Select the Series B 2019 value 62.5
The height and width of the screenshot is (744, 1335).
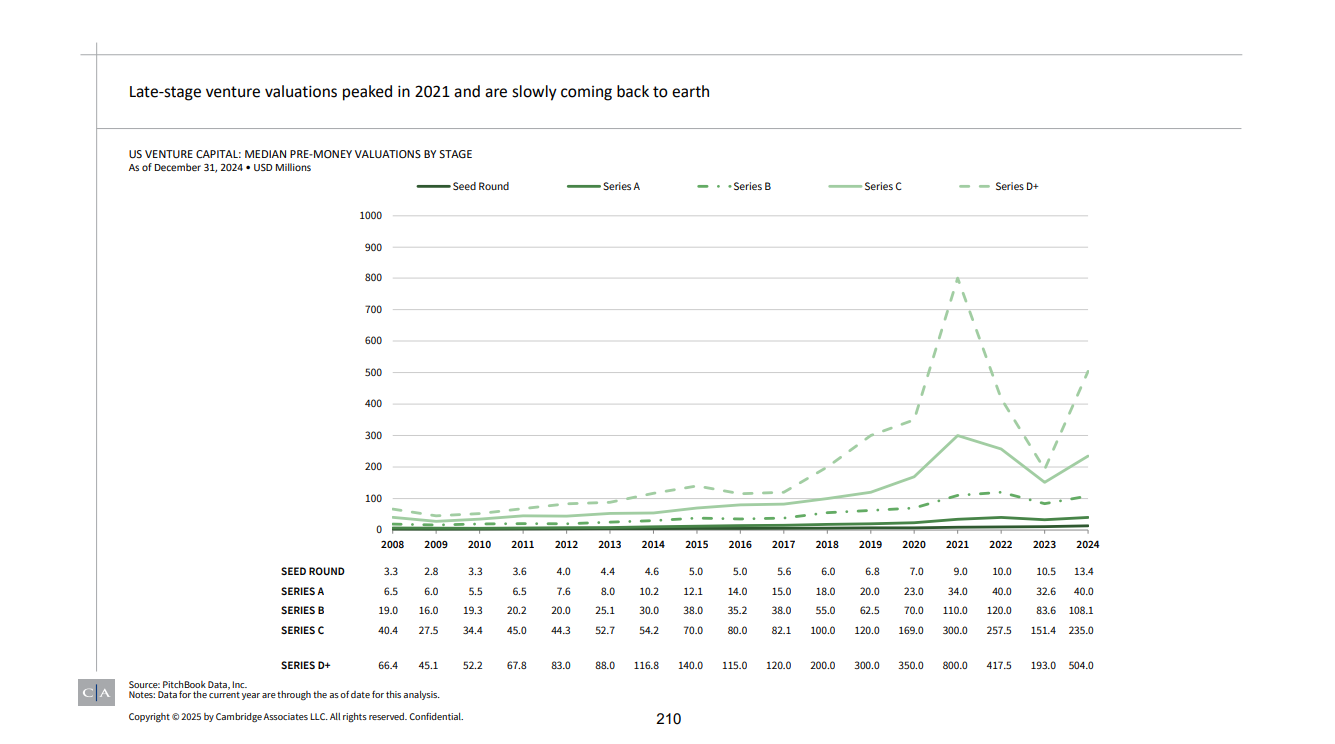[868, 610]
